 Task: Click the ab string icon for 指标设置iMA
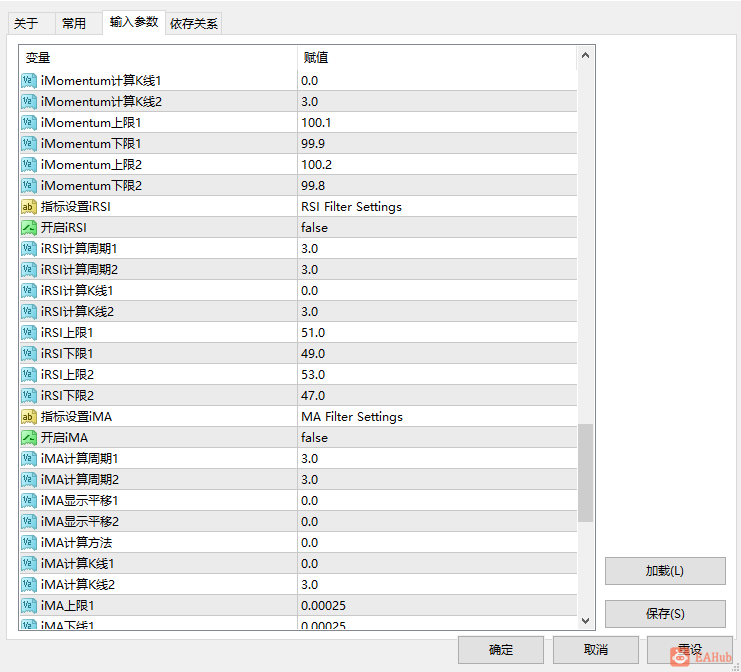click(29, 416)
